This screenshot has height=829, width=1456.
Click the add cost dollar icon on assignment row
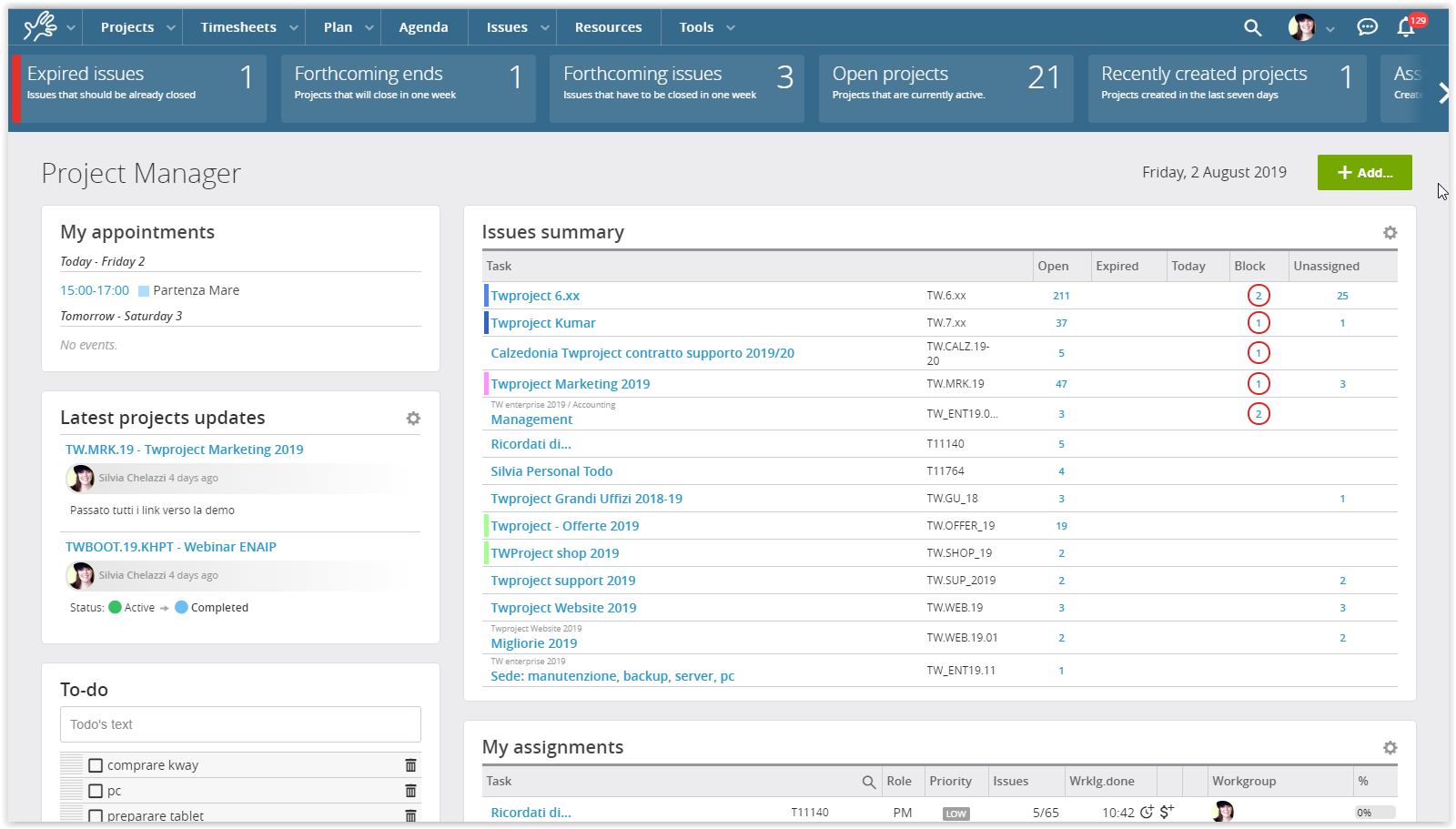coord(1168,810)
